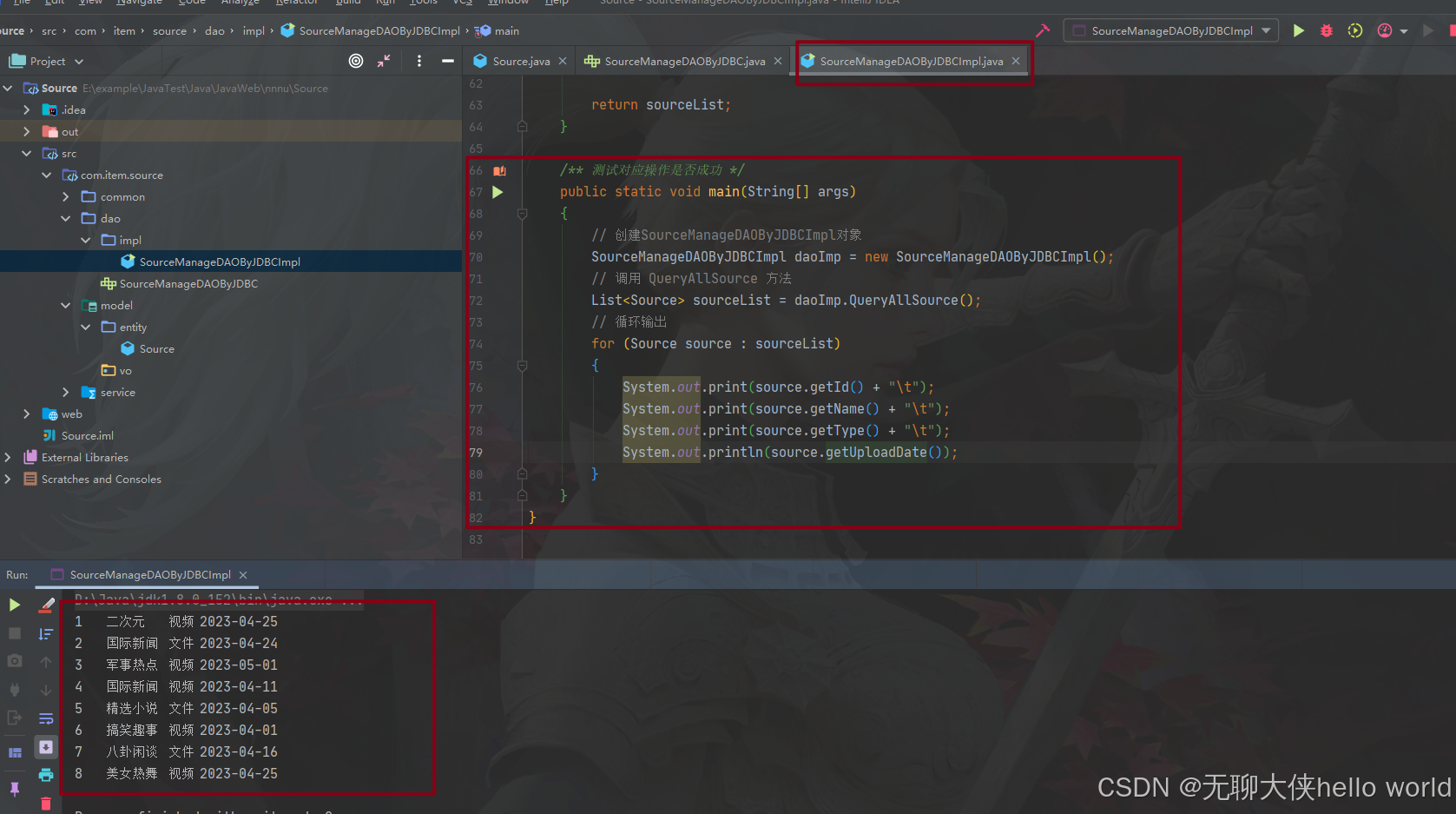
Task: Expand the service package
Action: pyautogui.click(x=66, y=392)
